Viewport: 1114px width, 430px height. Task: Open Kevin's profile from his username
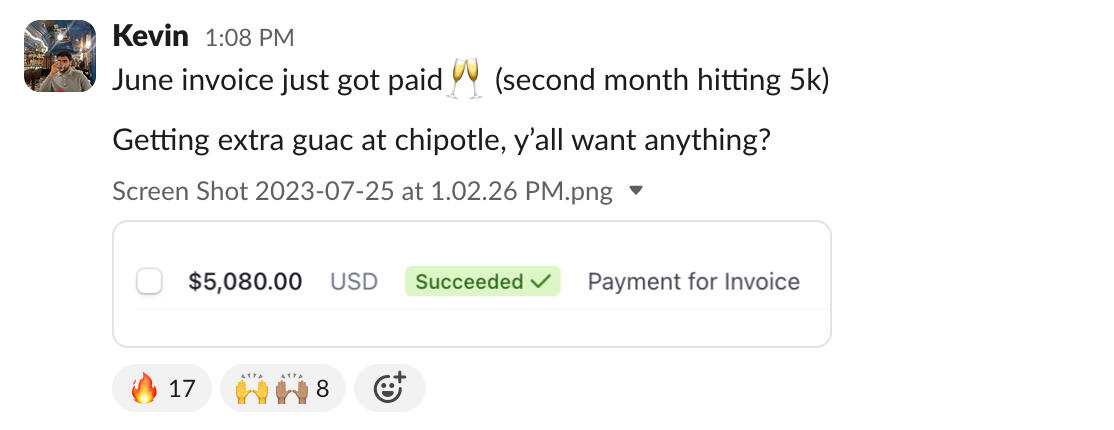tap(151, 37)
